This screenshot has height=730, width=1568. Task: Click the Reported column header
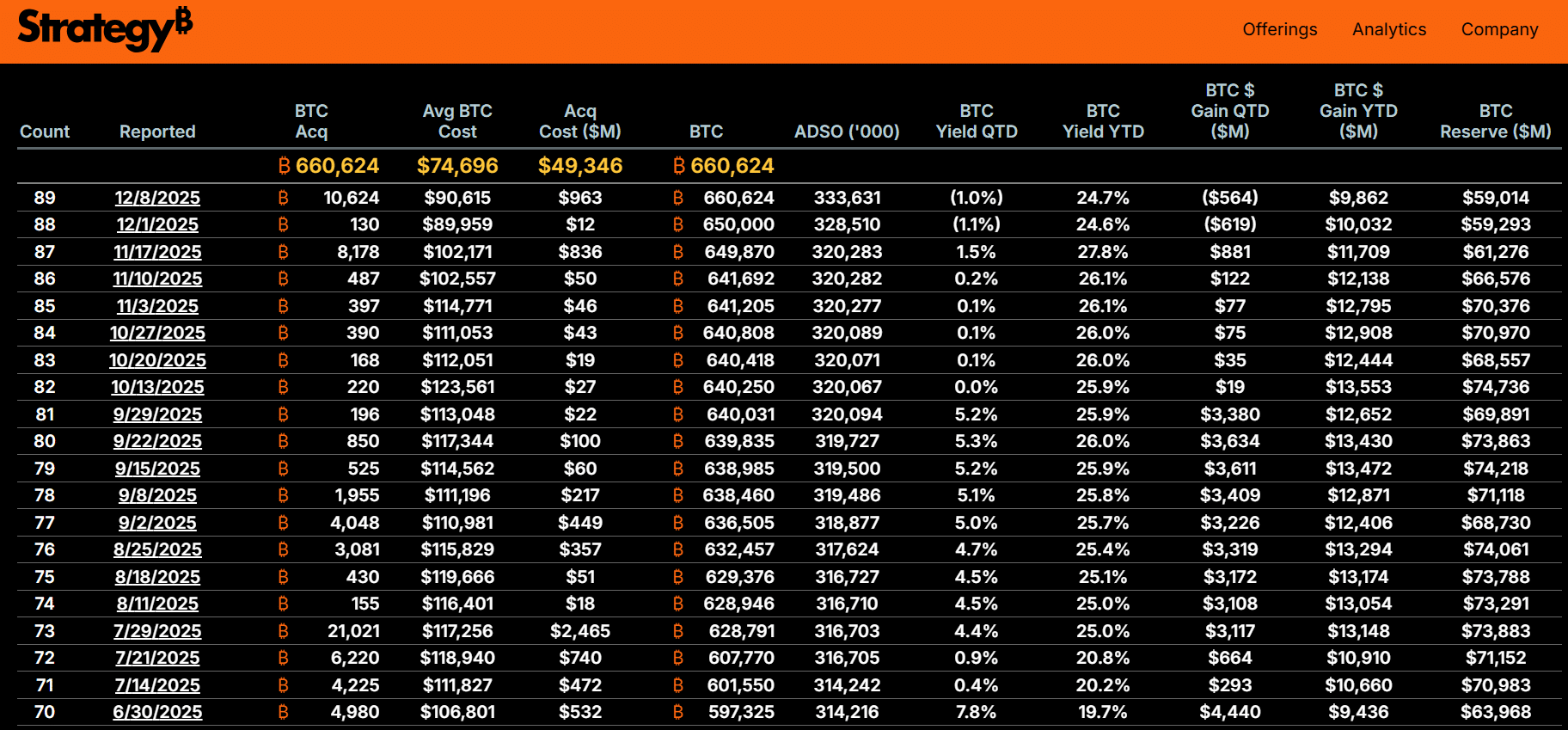157,132
